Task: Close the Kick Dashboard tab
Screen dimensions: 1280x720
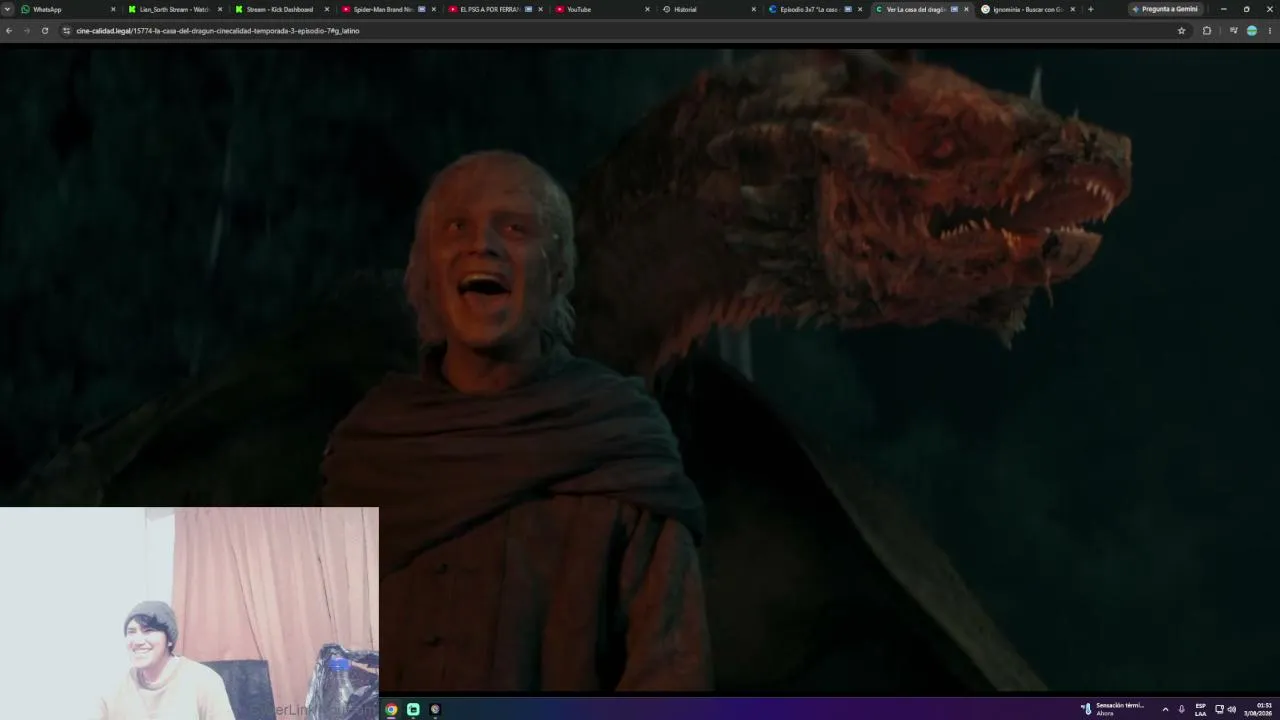Action: 327,9
